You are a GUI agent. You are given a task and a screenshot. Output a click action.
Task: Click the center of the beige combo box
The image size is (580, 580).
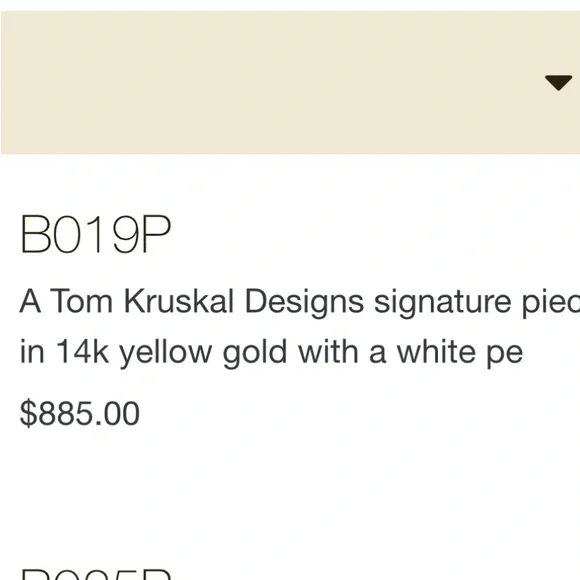[290, 82]
